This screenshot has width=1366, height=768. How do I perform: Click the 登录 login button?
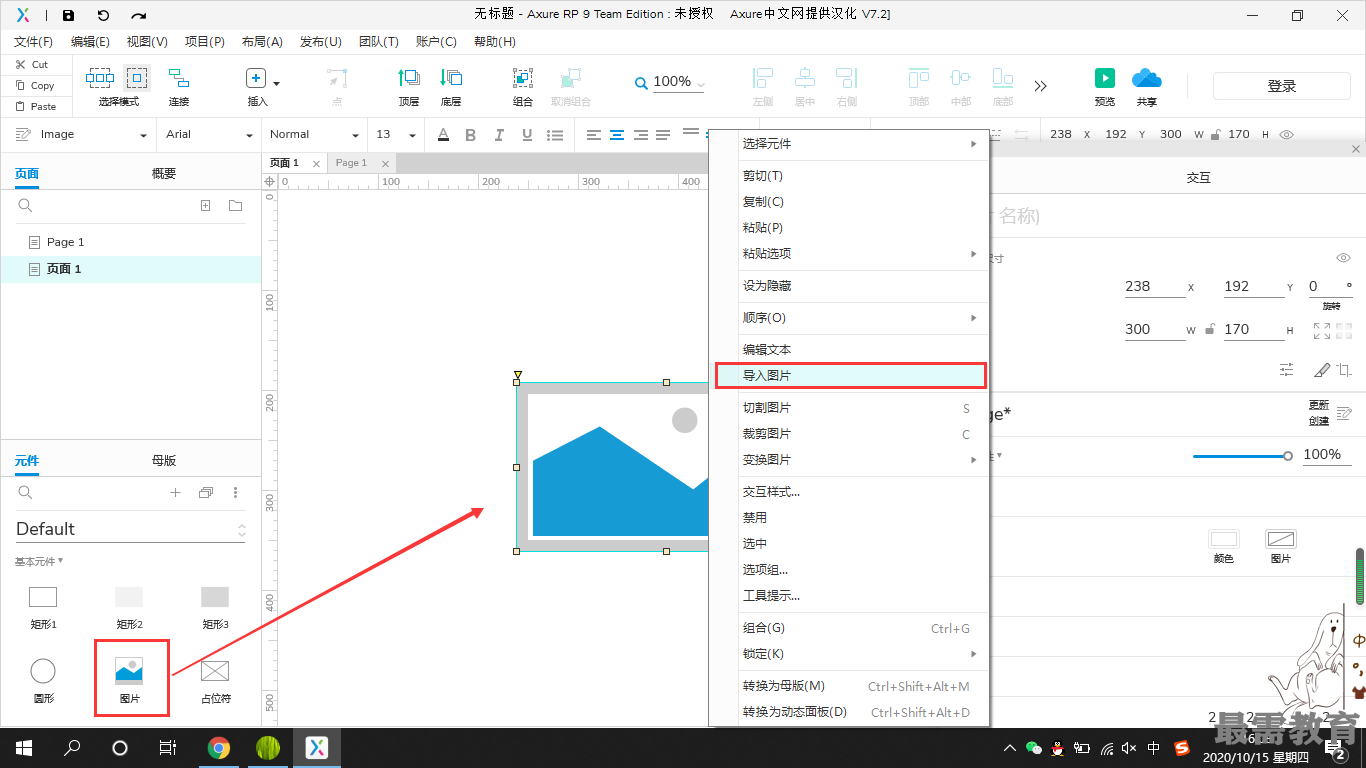point(1282,86)
